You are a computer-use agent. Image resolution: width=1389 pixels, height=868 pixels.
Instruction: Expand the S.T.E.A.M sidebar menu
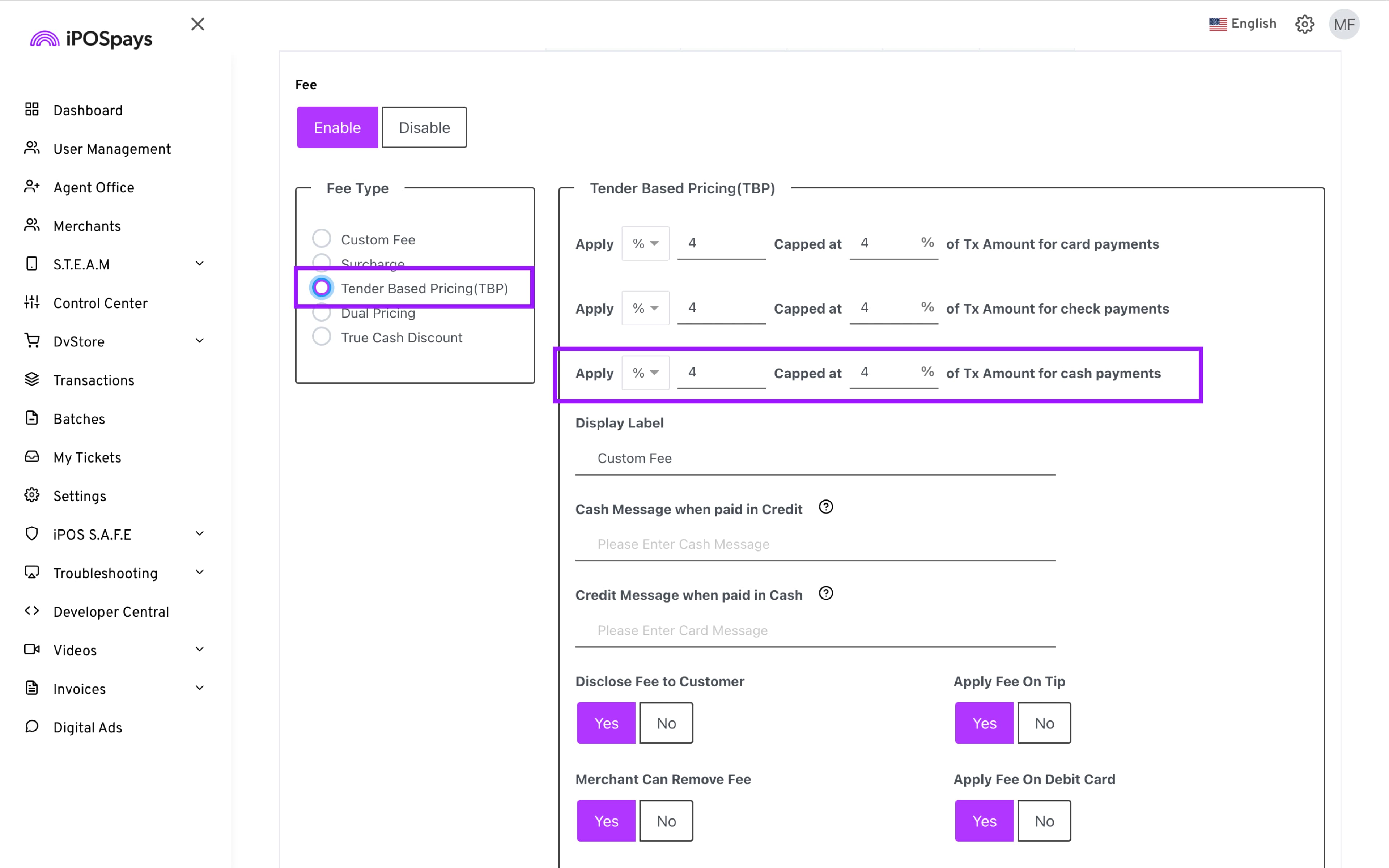tap(199, 264)
